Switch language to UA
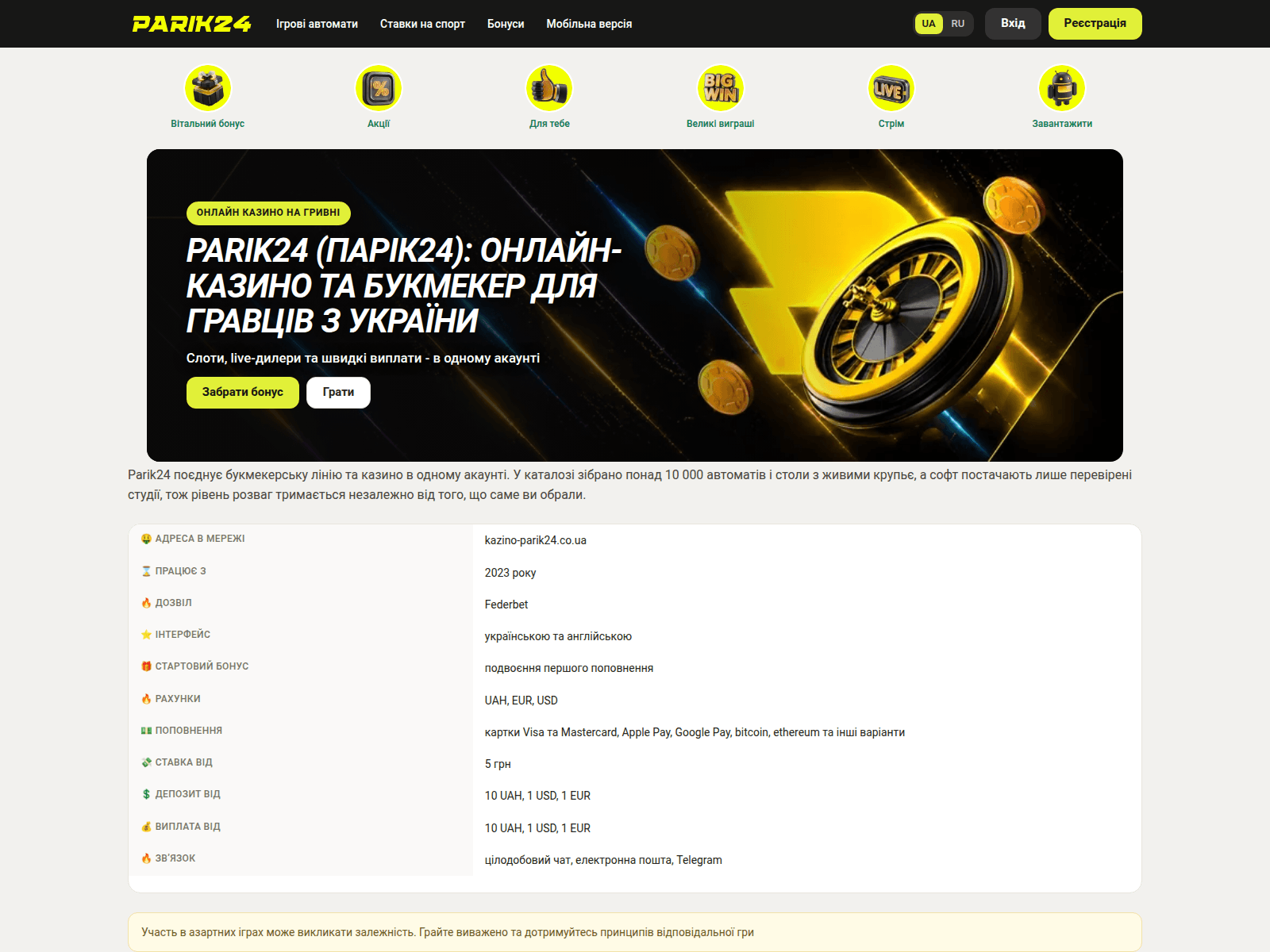This screenshot has height=952, width=1270. [929, 24]
